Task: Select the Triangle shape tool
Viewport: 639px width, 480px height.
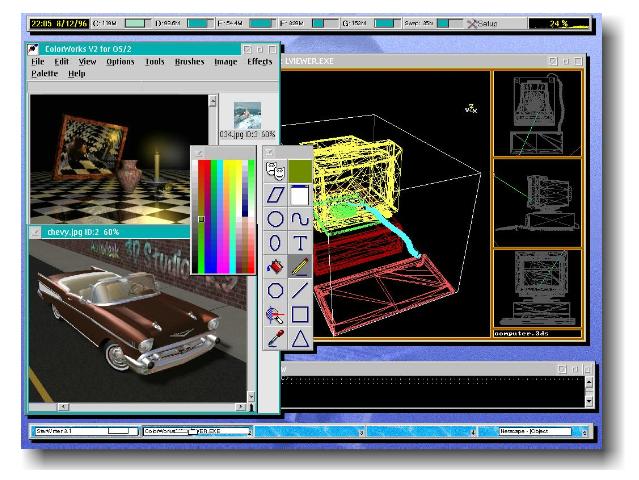Action: 300,339
